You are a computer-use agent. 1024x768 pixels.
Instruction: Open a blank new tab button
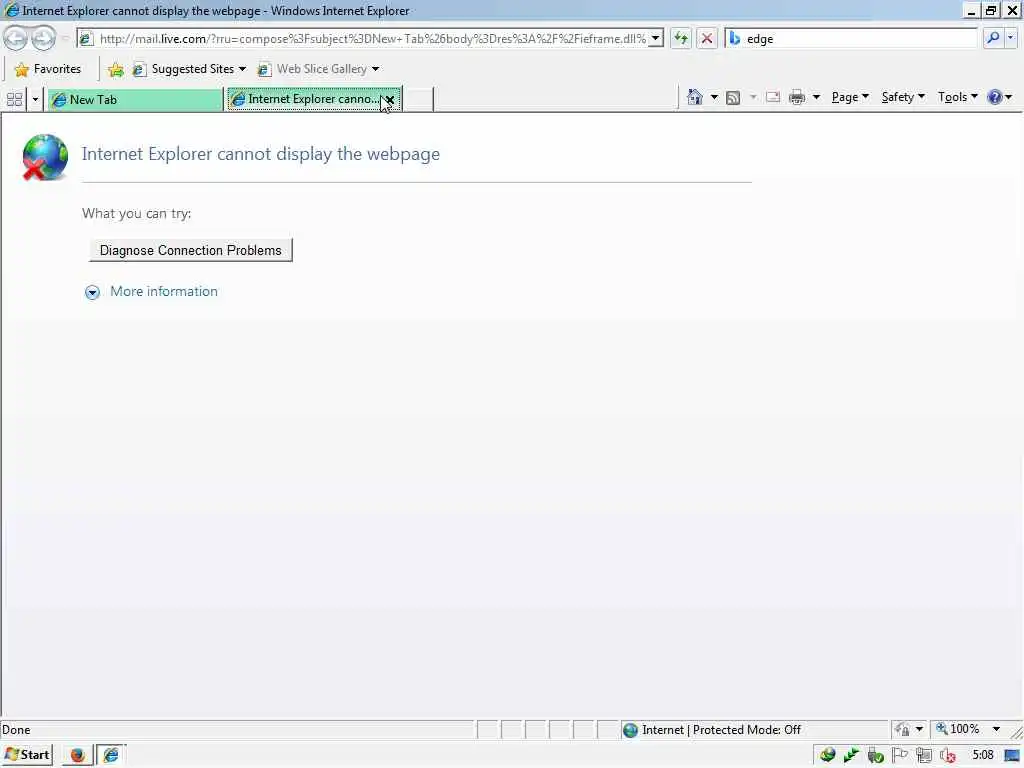[x=418, y=99]
